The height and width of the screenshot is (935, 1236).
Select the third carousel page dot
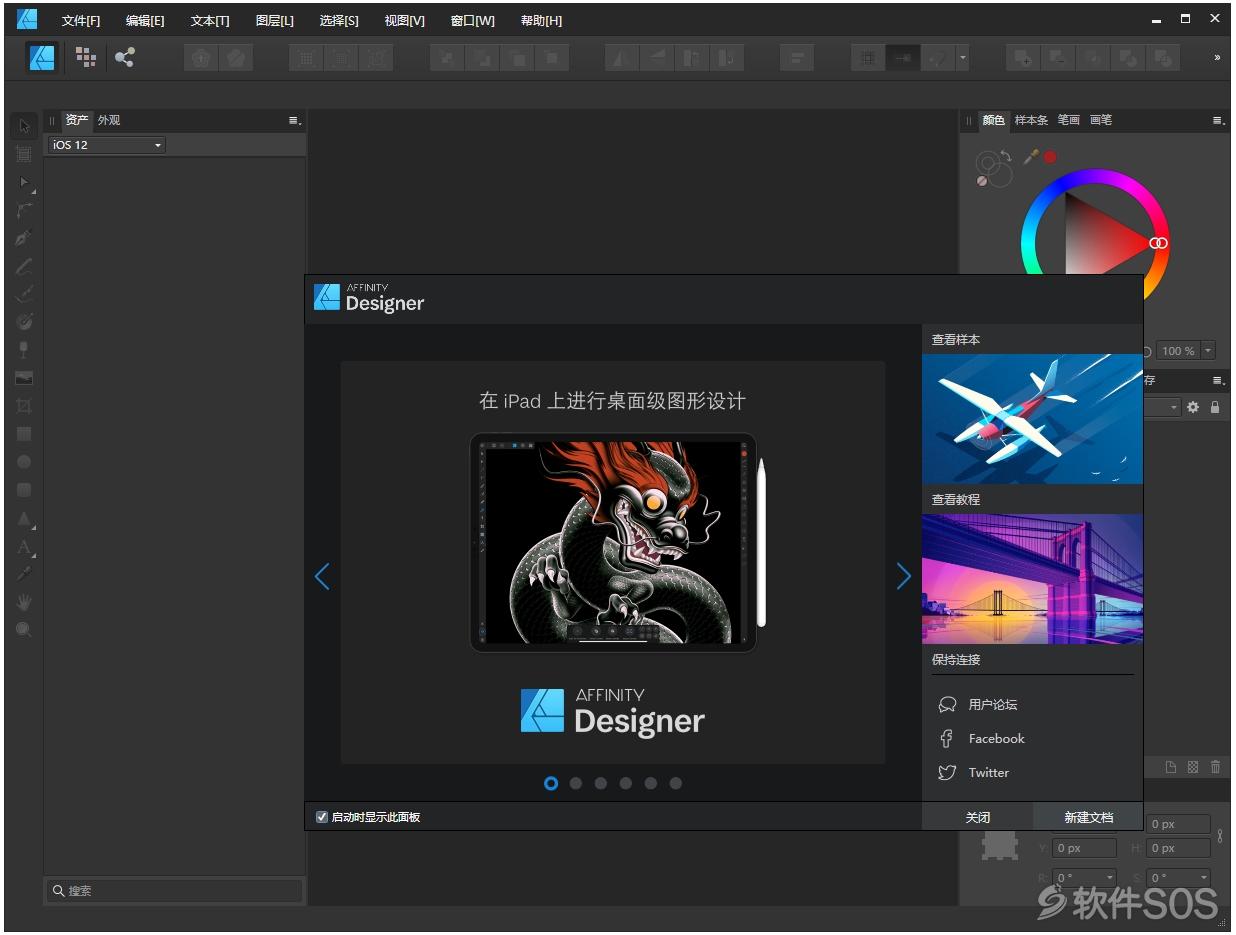coord(601,783)
